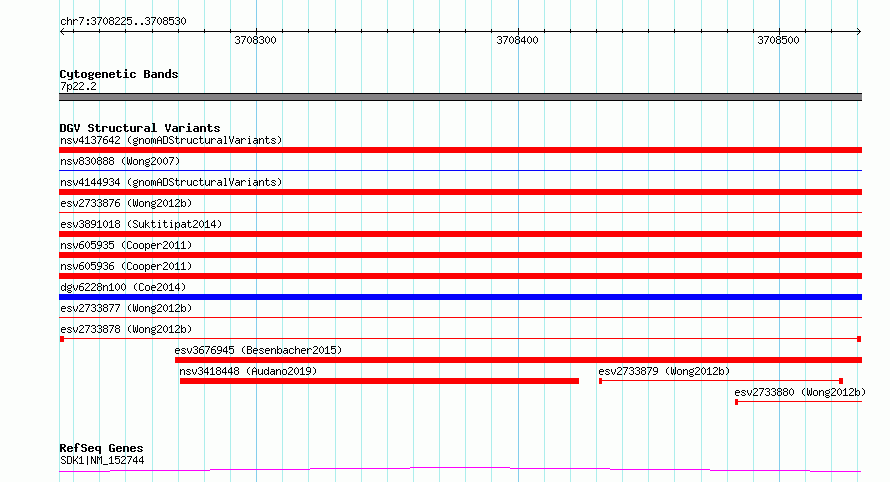
Task: Open the esv2733880 (Wong2012b) variant label
Action: tap(800, 392)
